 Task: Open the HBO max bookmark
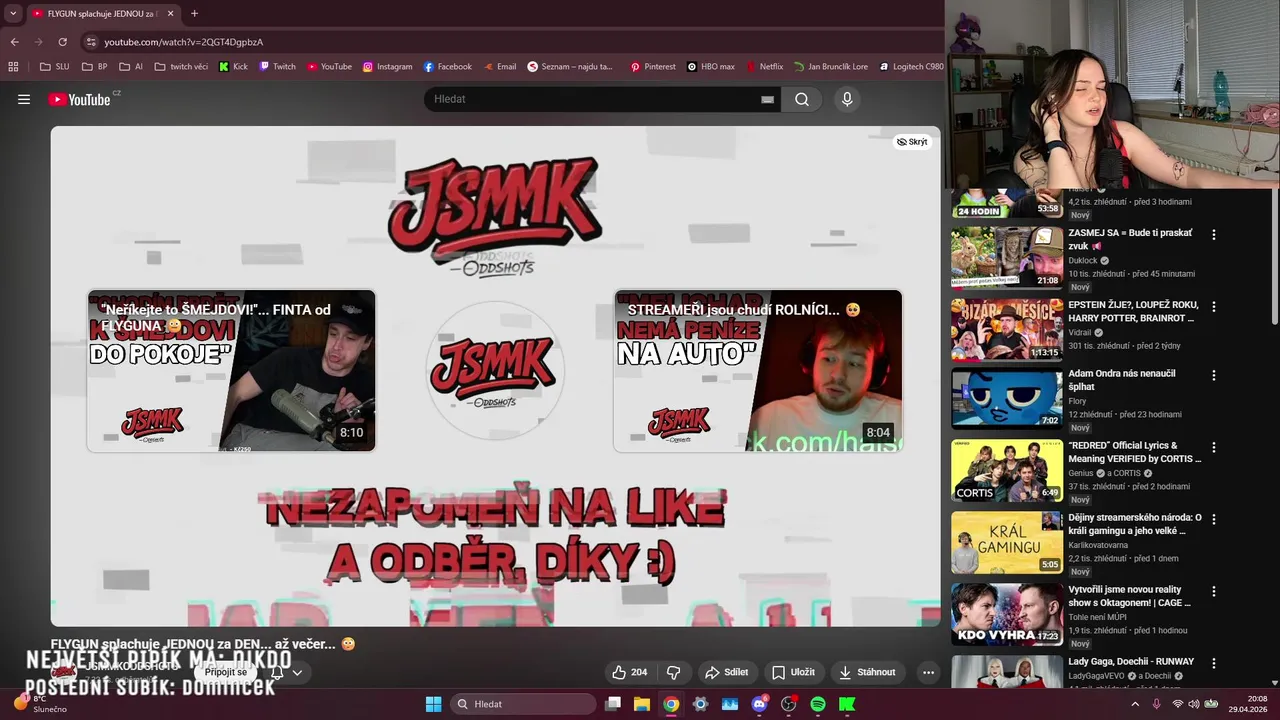click(710, 67)
